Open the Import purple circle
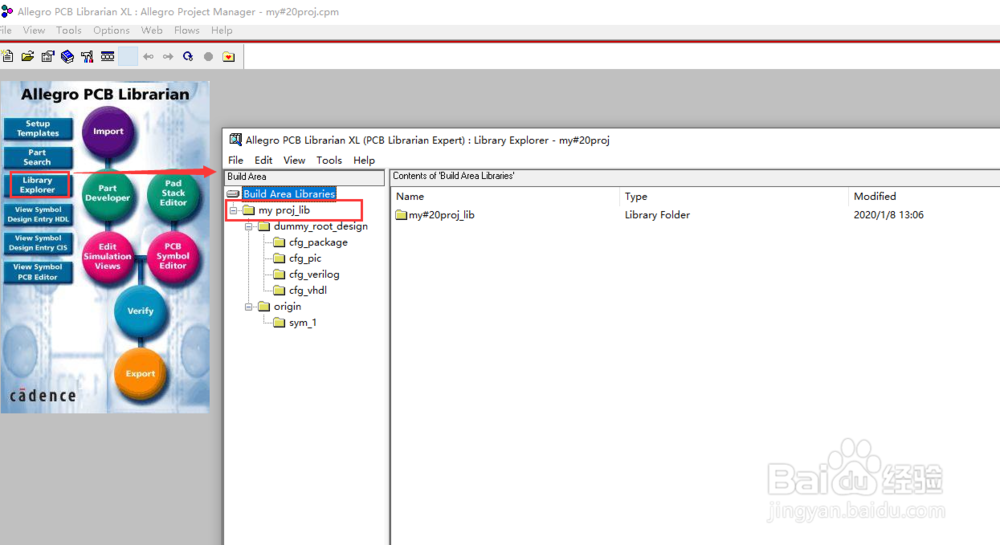Viewport: 1000px width, 545px height. pos(108,131)
